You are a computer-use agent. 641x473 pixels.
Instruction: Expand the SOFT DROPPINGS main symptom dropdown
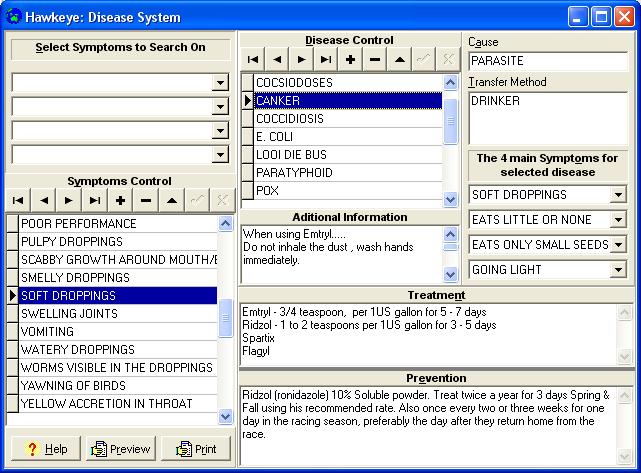pyautogui.click(x=618, y=195)
